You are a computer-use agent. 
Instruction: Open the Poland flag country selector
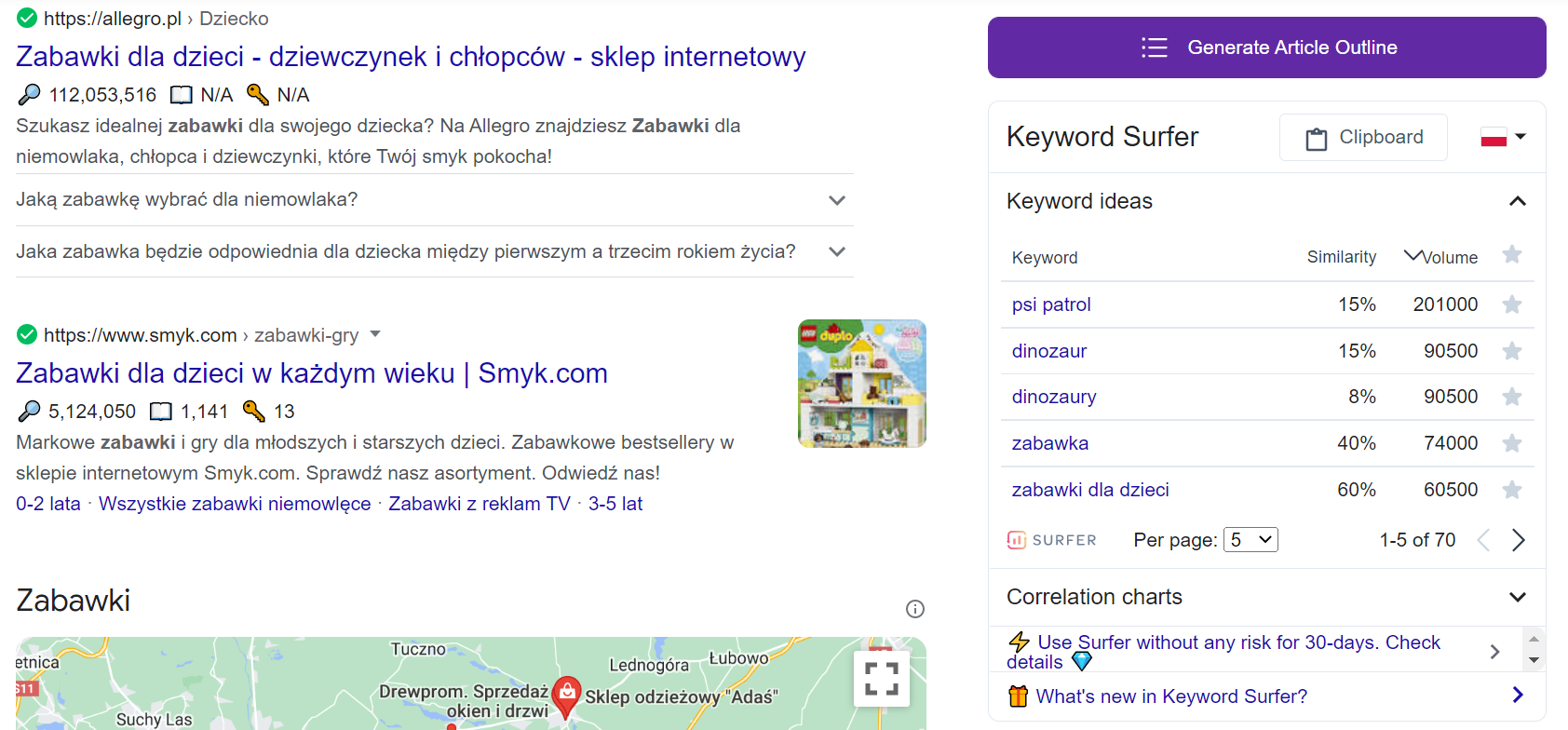(1503, 137)
